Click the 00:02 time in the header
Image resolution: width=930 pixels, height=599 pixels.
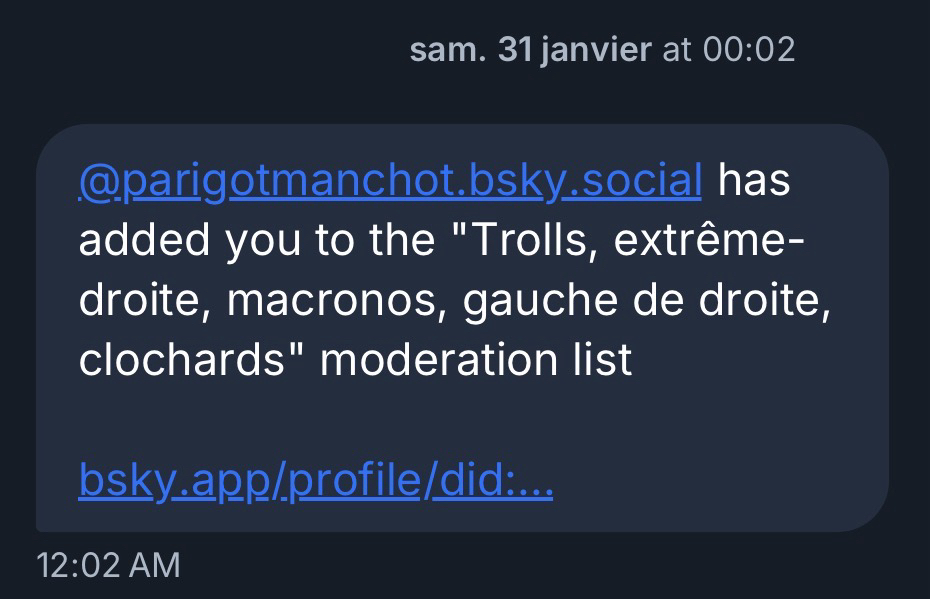pos(749,50)
